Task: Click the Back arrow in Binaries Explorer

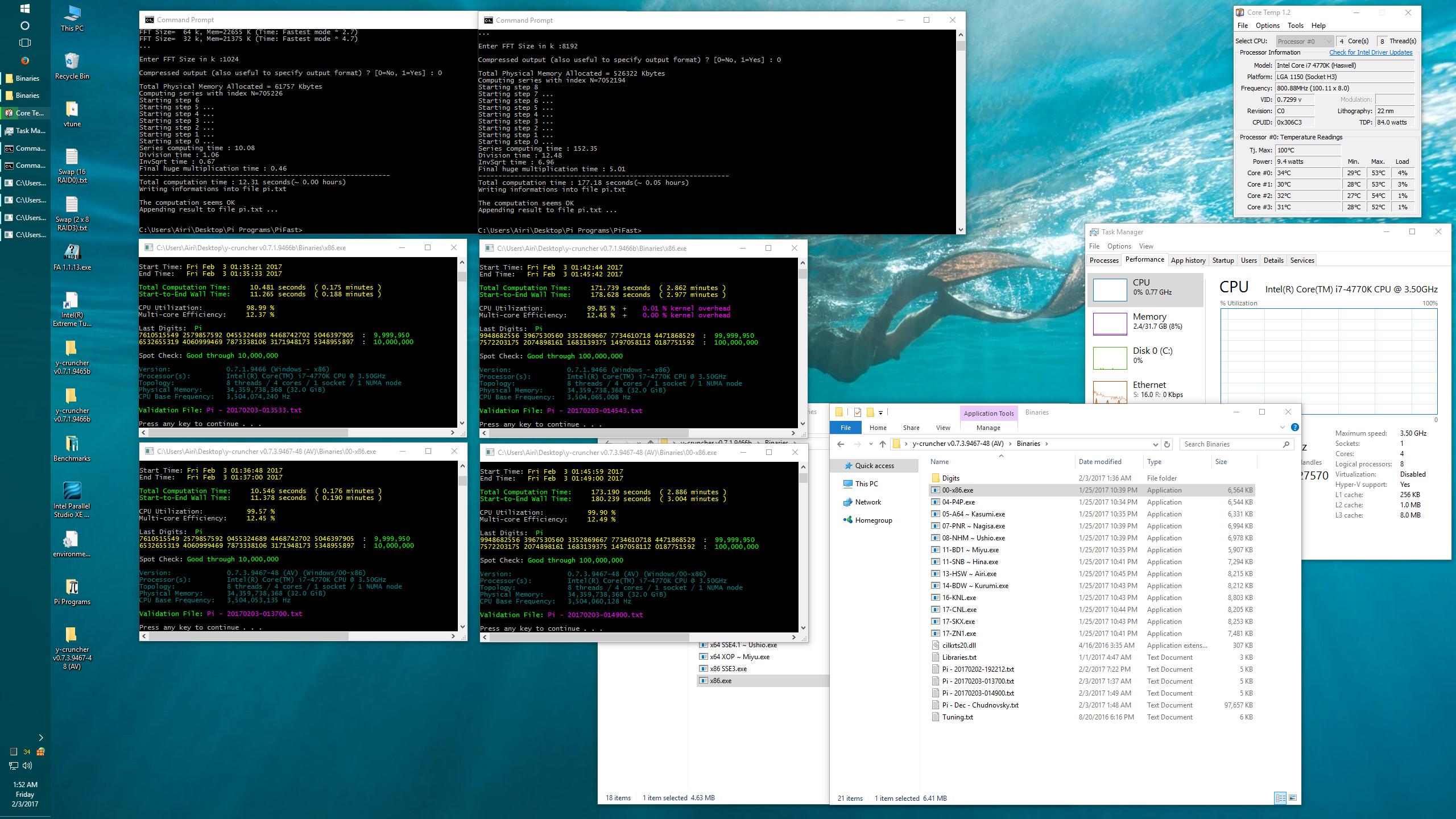Action: pos(841,444)
